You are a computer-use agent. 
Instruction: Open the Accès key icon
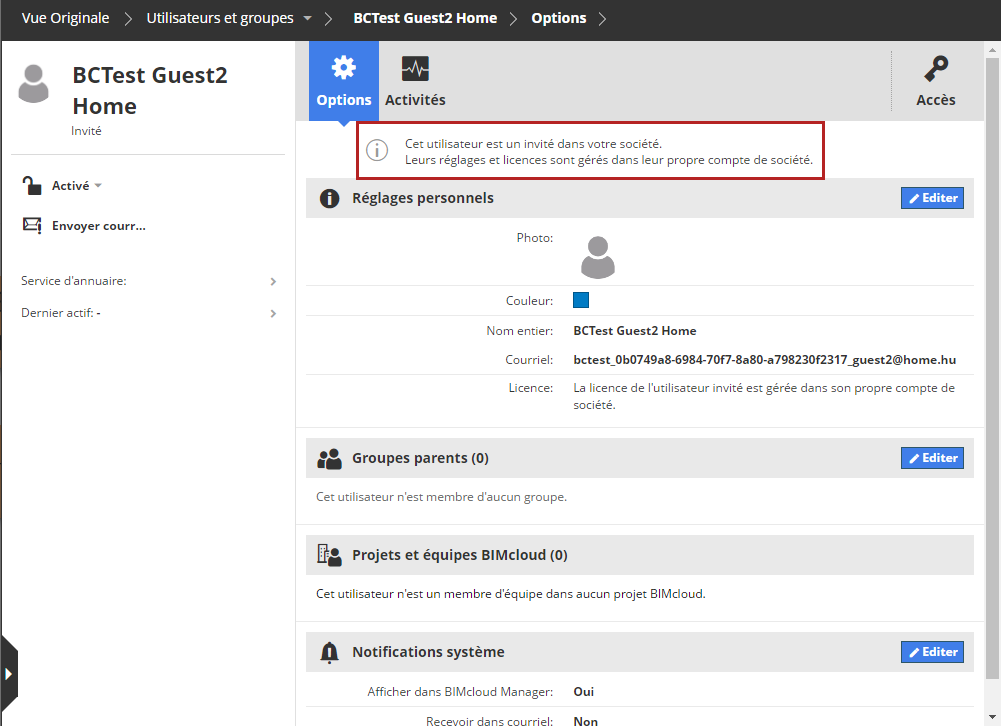[936, 68]
